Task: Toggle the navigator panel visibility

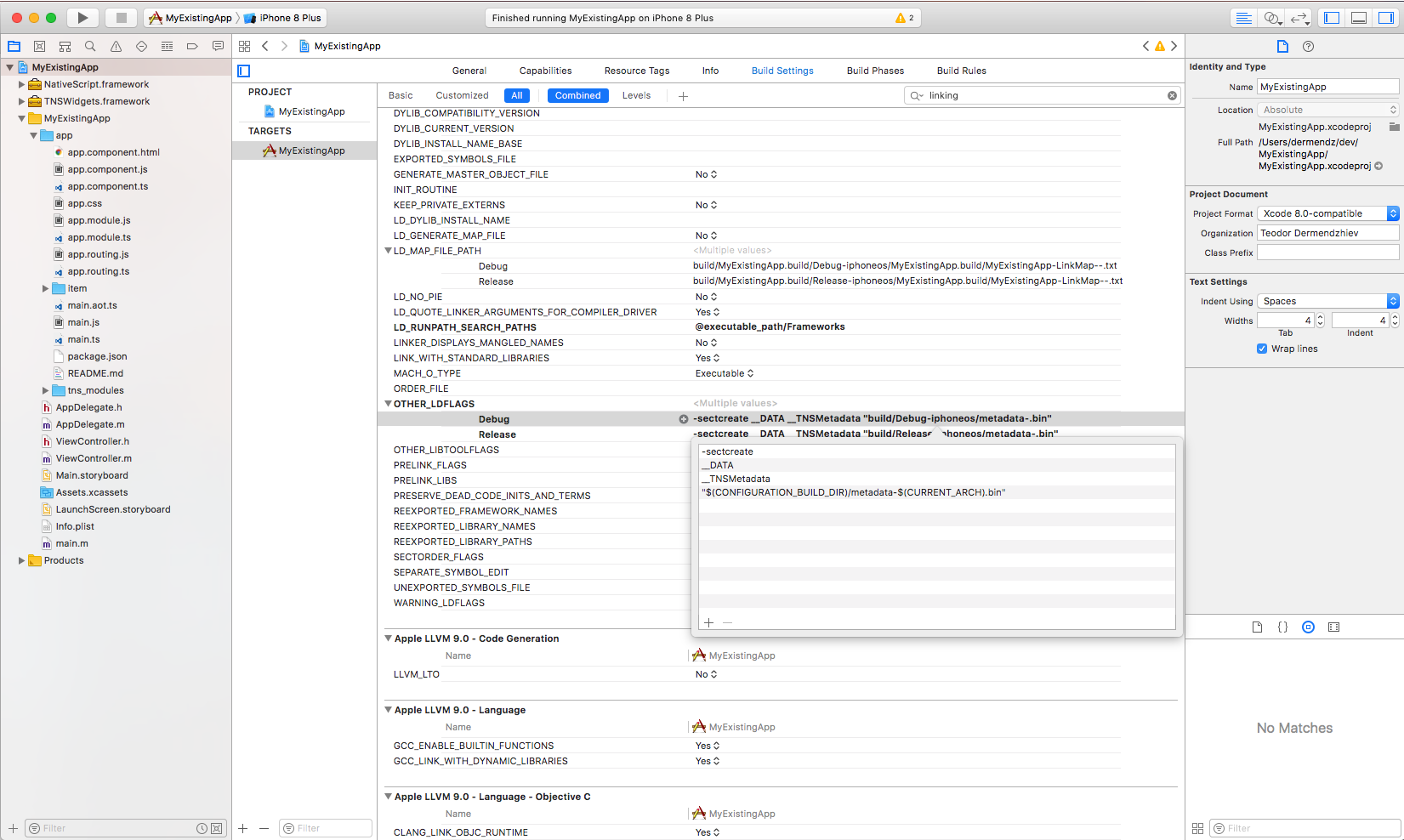Action: 1333,18
